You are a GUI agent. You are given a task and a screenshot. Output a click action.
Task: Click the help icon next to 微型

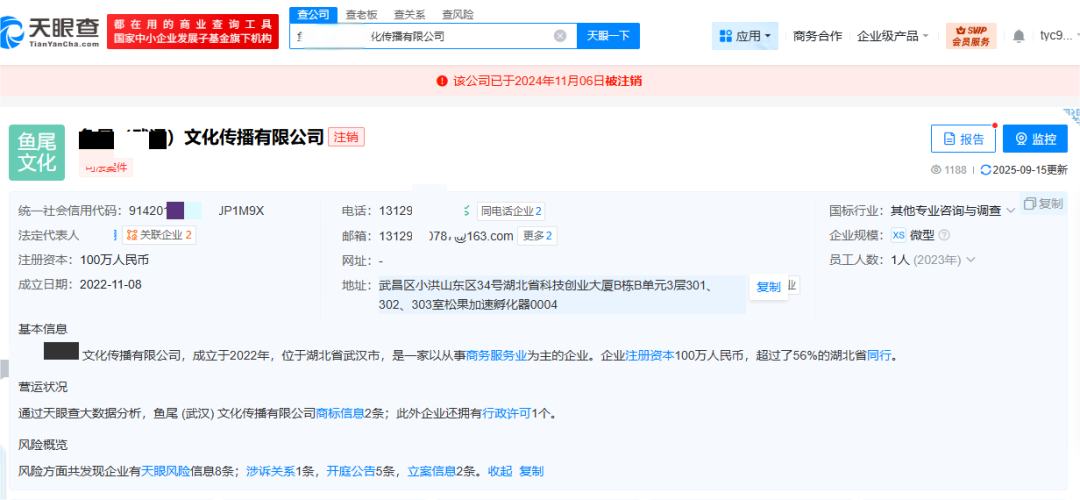pyautogui.click(x=944, y=235)
